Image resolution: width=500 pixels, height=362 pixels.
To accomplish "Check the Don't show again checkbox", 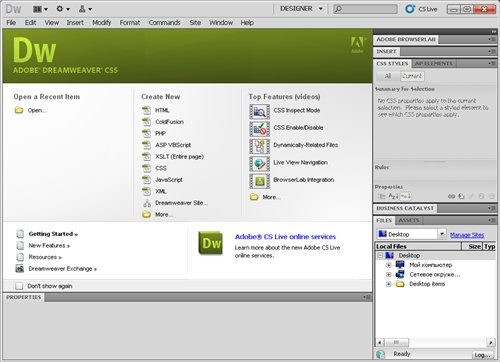I will click(19, 286).
